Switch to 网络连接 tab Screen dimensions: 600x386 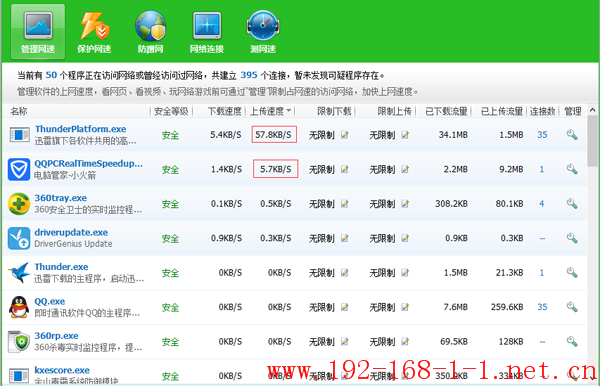tap(207, 33)
